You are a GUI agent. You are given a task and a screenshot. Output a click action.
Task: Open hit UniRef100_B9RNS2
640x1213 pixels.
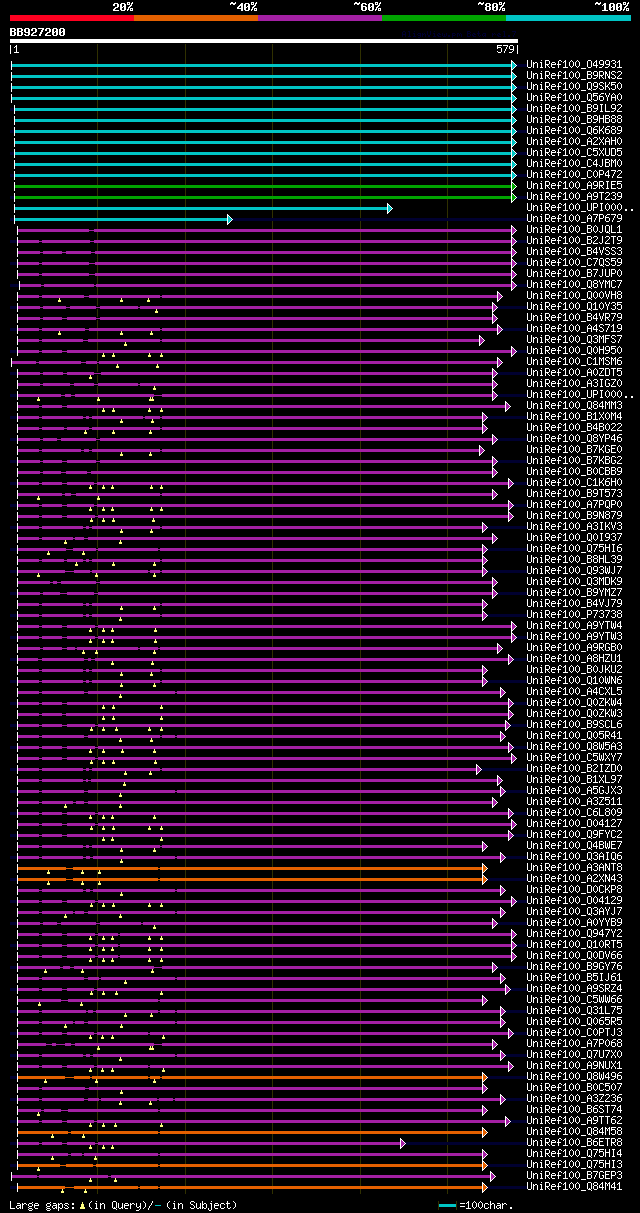pos(574,75)
